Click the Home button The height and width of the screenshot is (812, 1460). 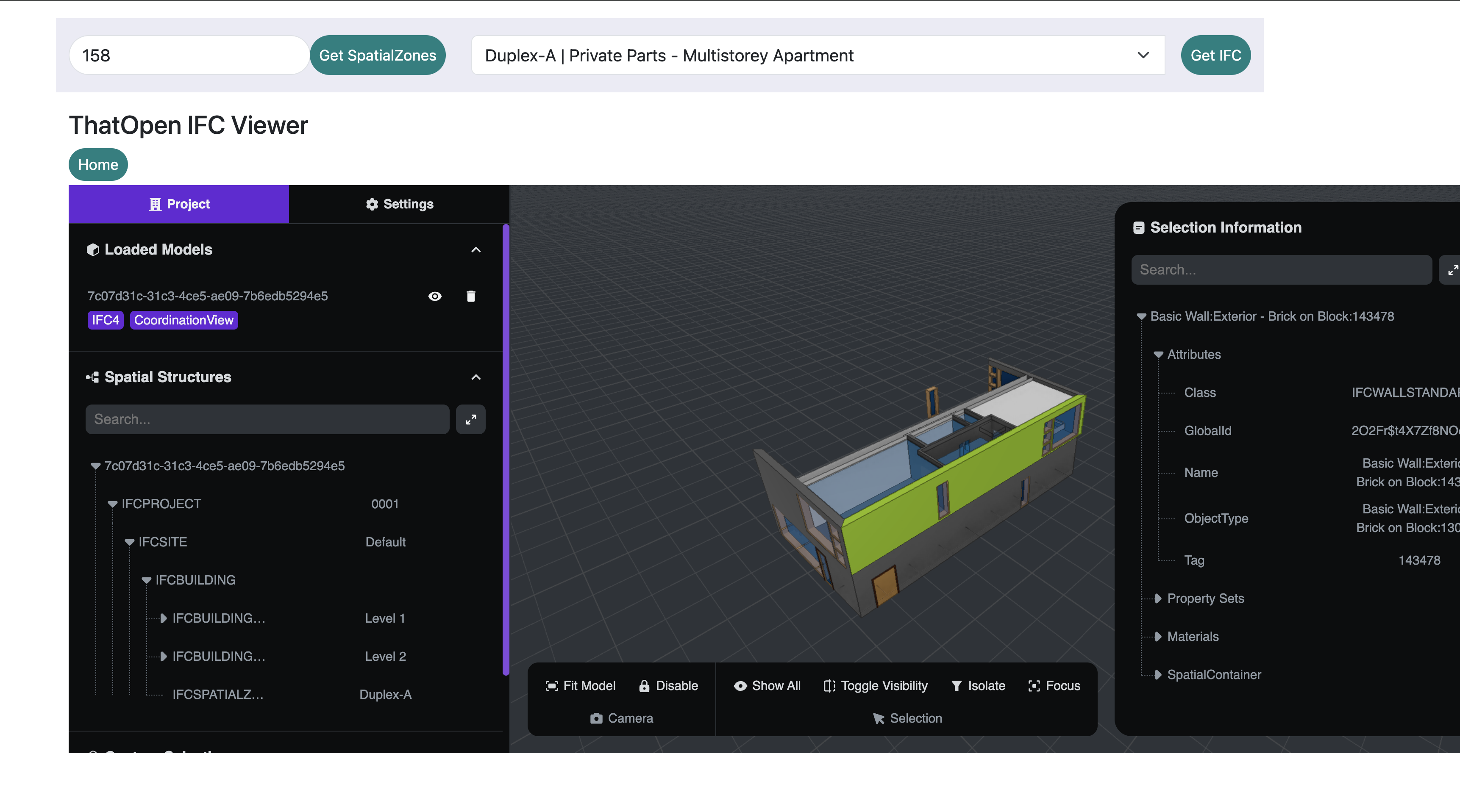[98, 165]
